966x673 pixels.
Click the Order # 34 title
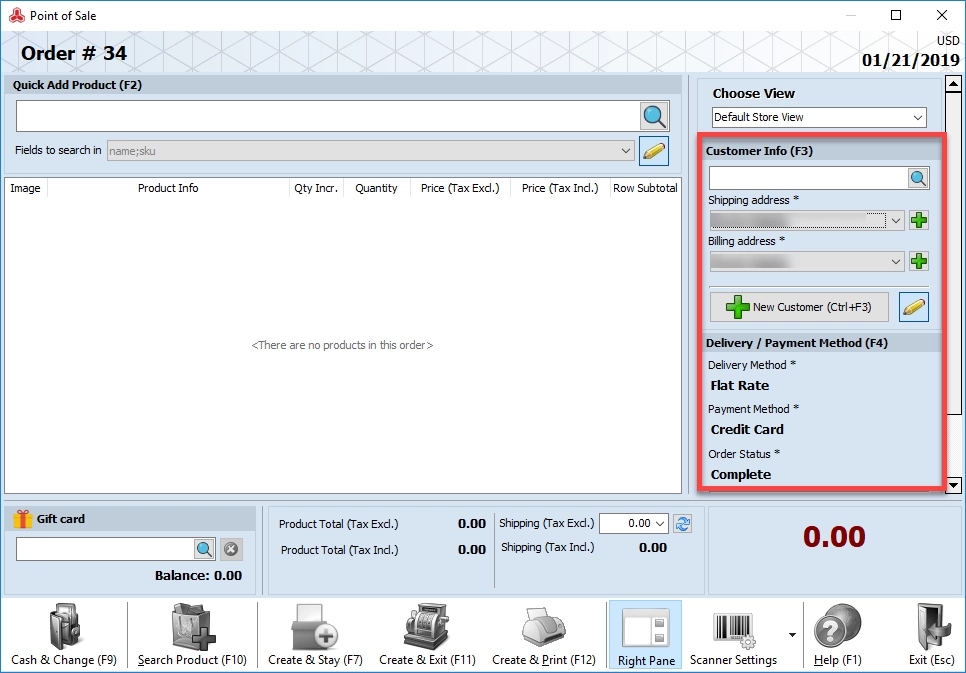pyautogui.click(x=74, y=53)
